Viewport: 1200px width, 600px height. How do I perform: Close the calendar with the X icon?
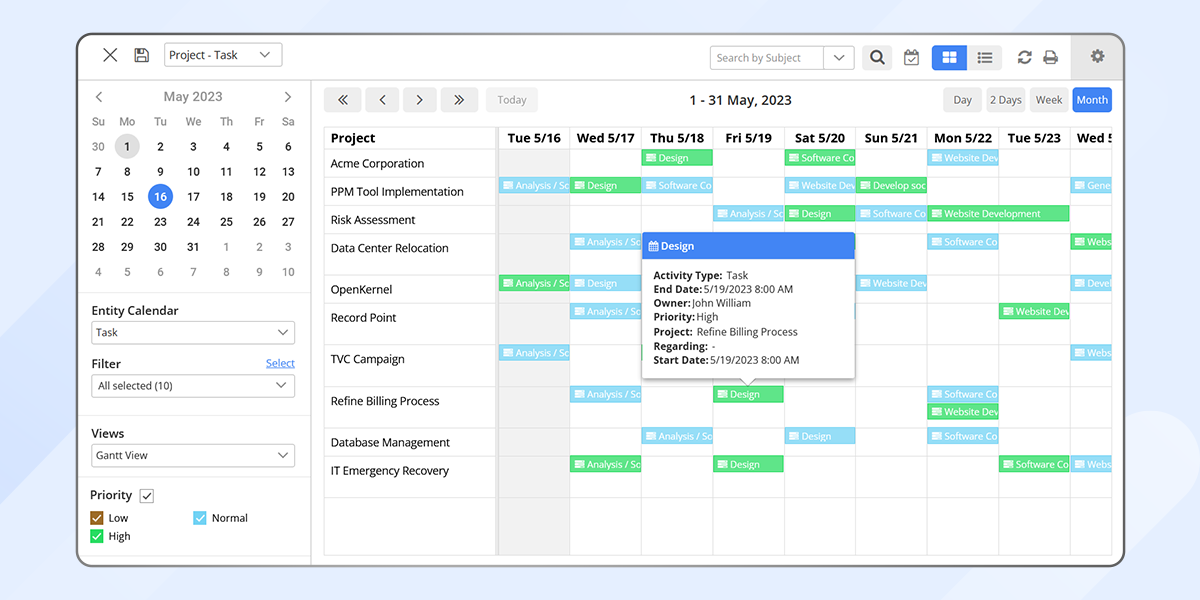pyautogui.click(x=110, y=55)
